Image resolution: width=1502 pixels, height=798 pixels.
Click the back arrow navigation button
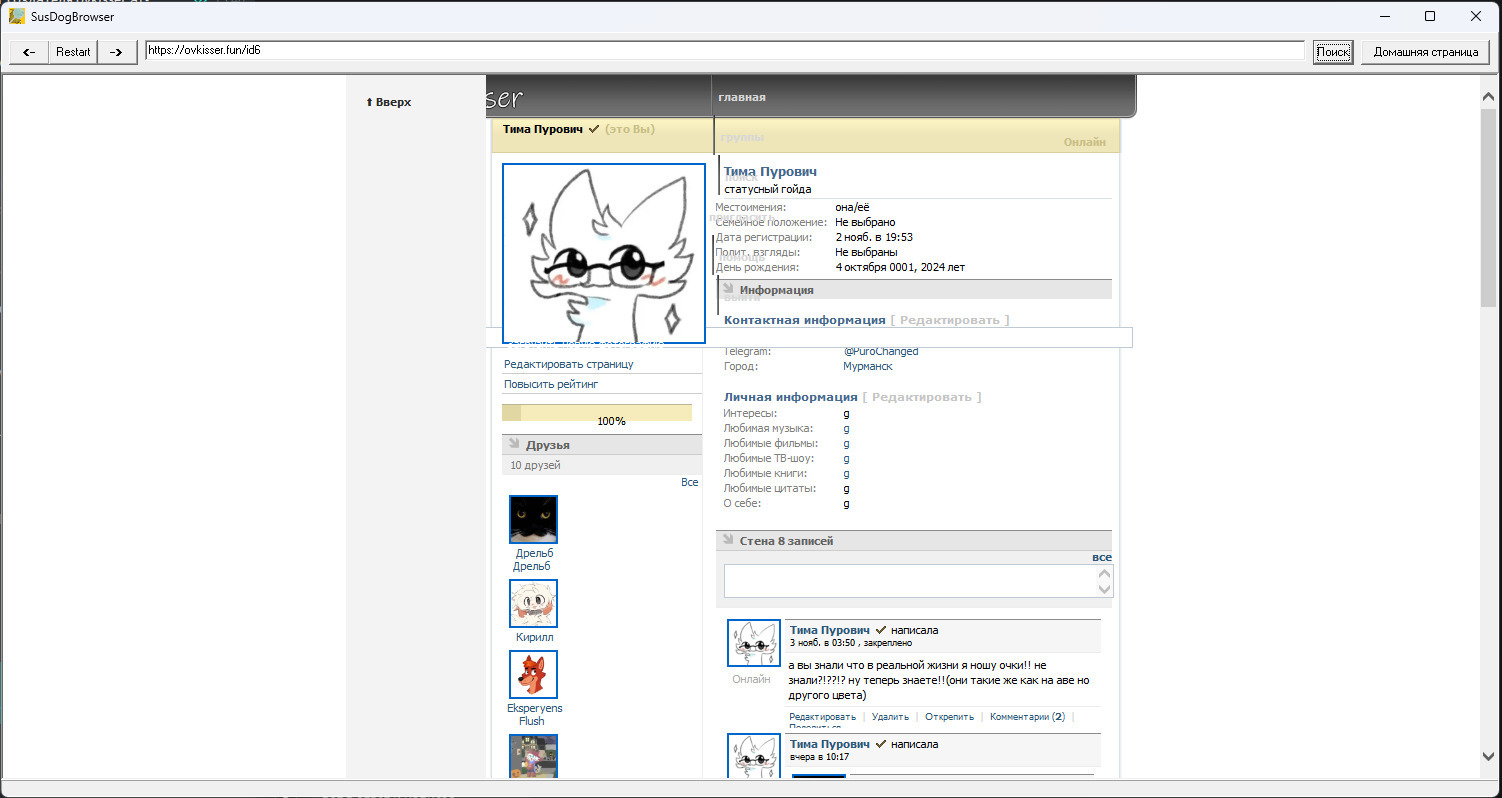point(29,52)
